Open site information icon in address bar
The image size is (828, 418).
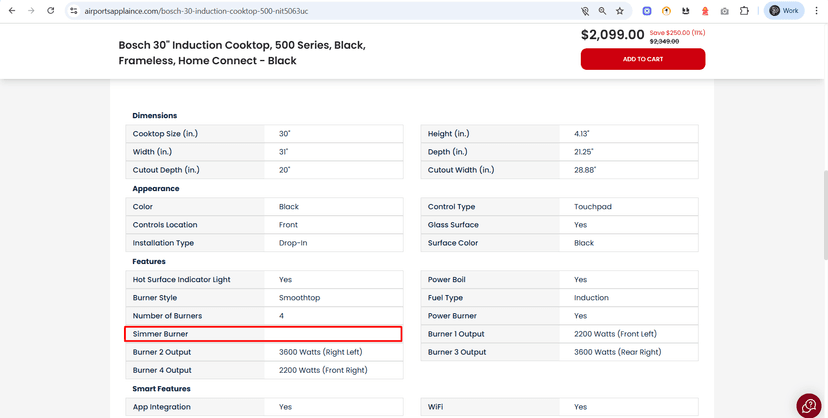pos(74,11)
